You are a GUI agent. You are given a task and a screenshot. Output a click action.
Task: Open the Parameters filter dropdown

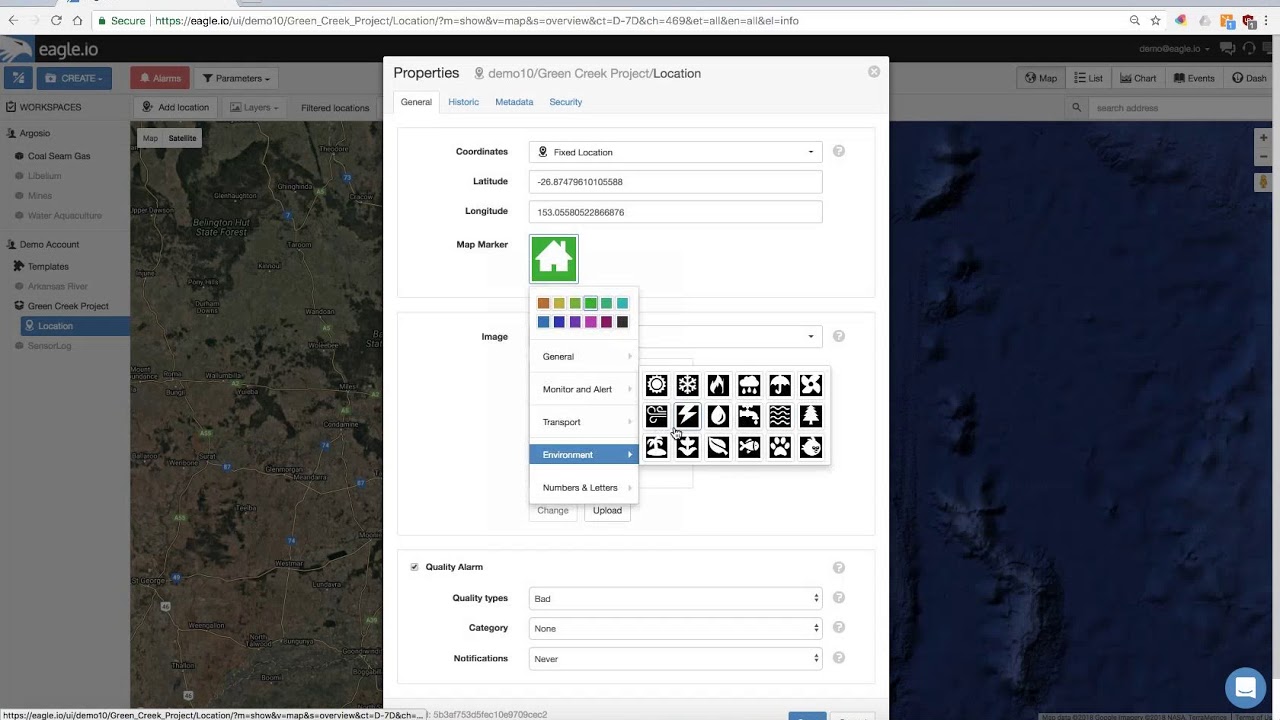click(x=236, y=78)
